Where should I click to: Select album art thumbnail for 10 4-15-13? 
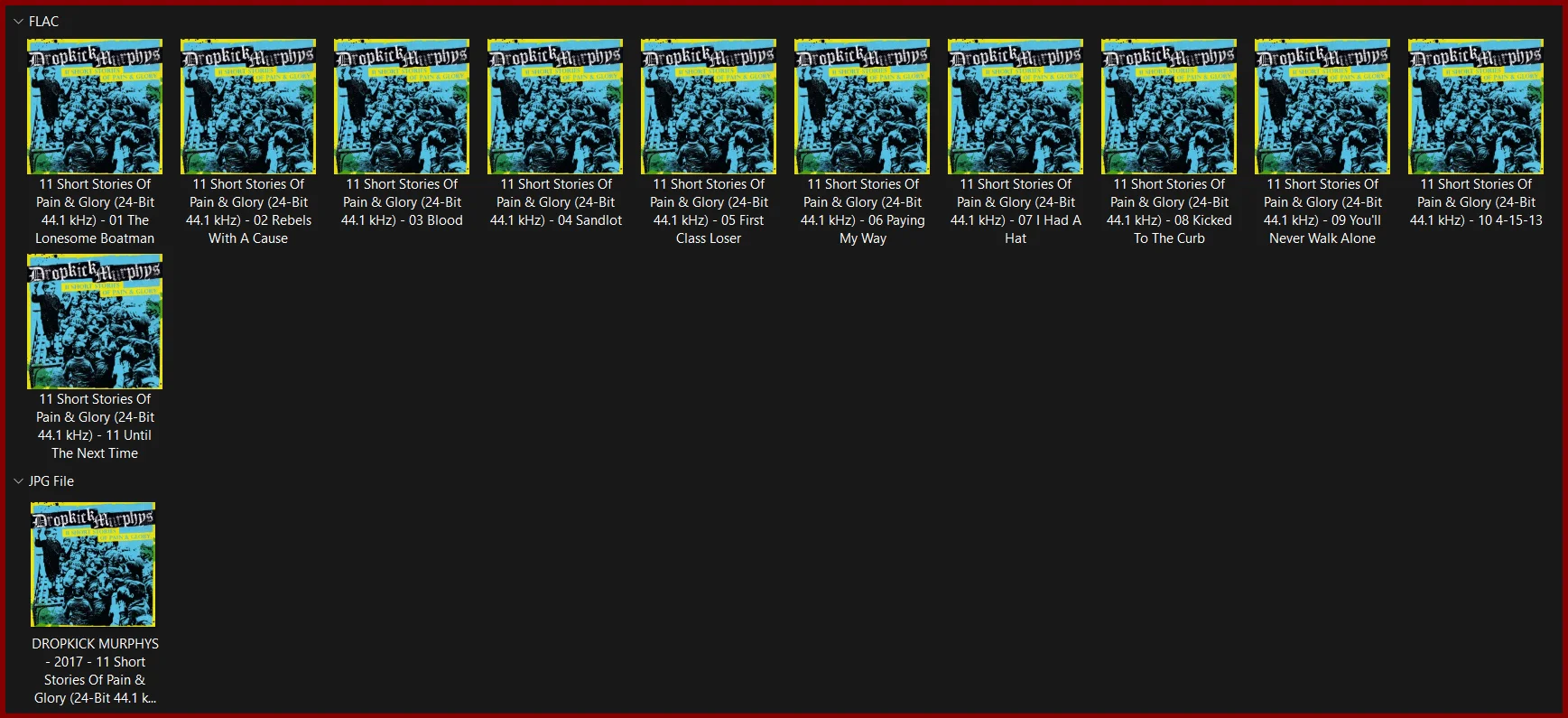(1476, 107)
